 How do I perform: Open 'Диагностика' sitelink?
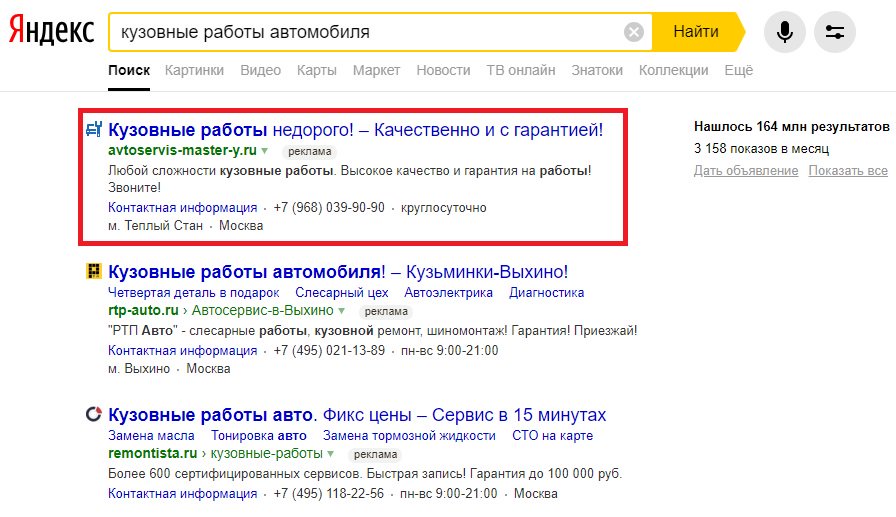pos(547,292)
